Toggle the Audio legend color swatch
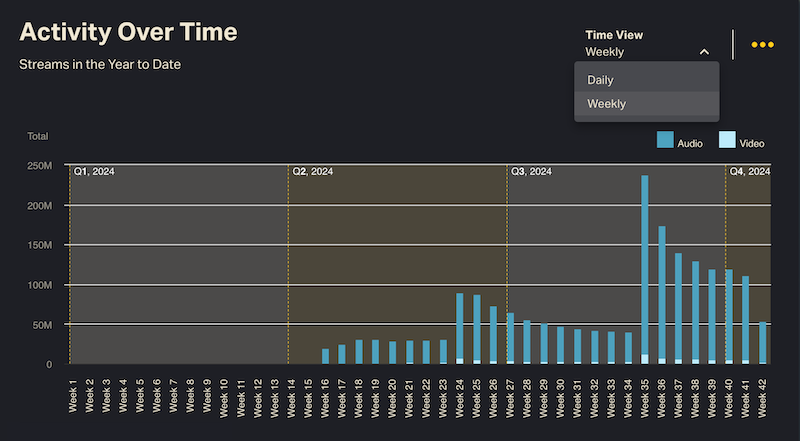 tap(665, 141)
